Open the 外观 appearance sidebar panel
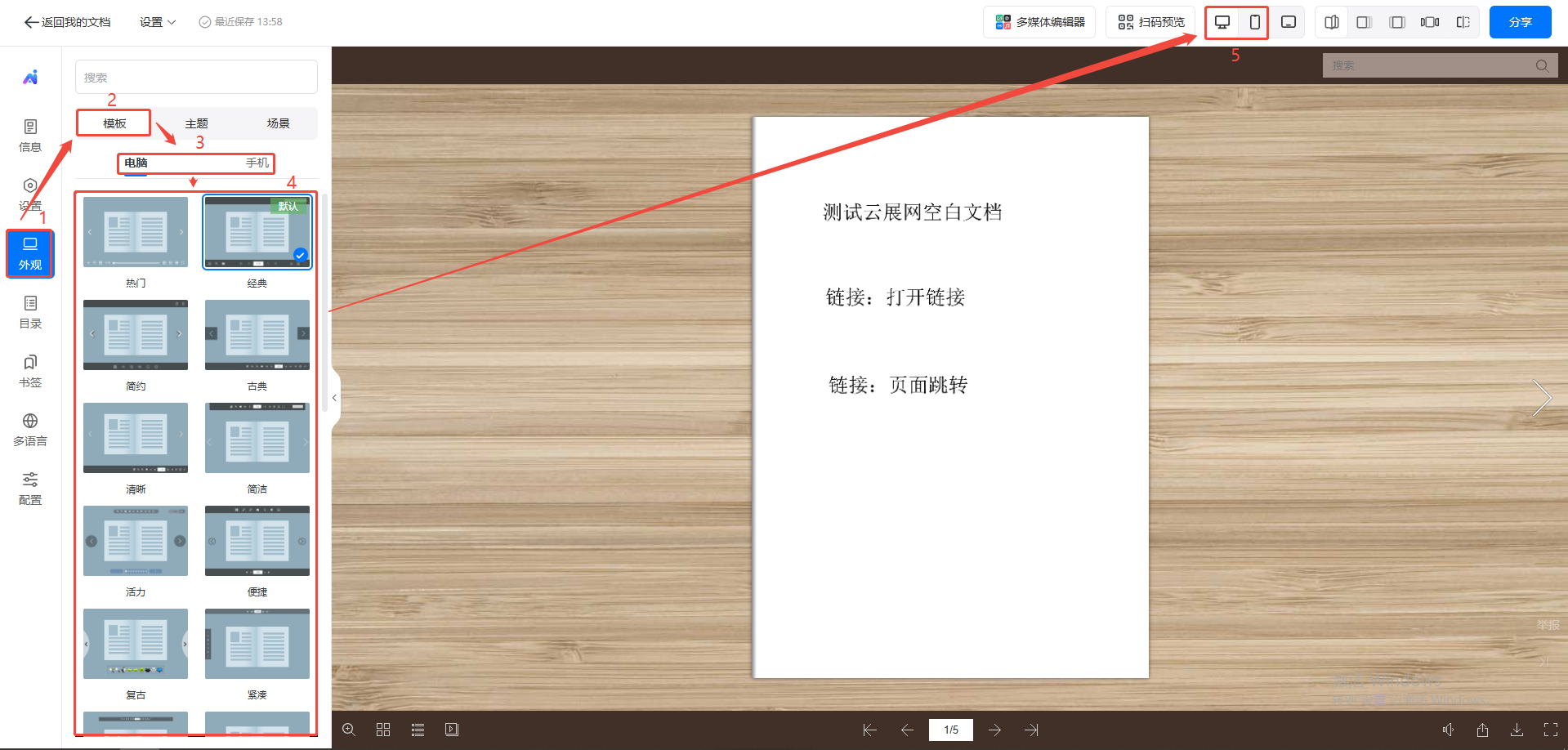The width and height of the screenshot is (1568, 750). point(30,253)
